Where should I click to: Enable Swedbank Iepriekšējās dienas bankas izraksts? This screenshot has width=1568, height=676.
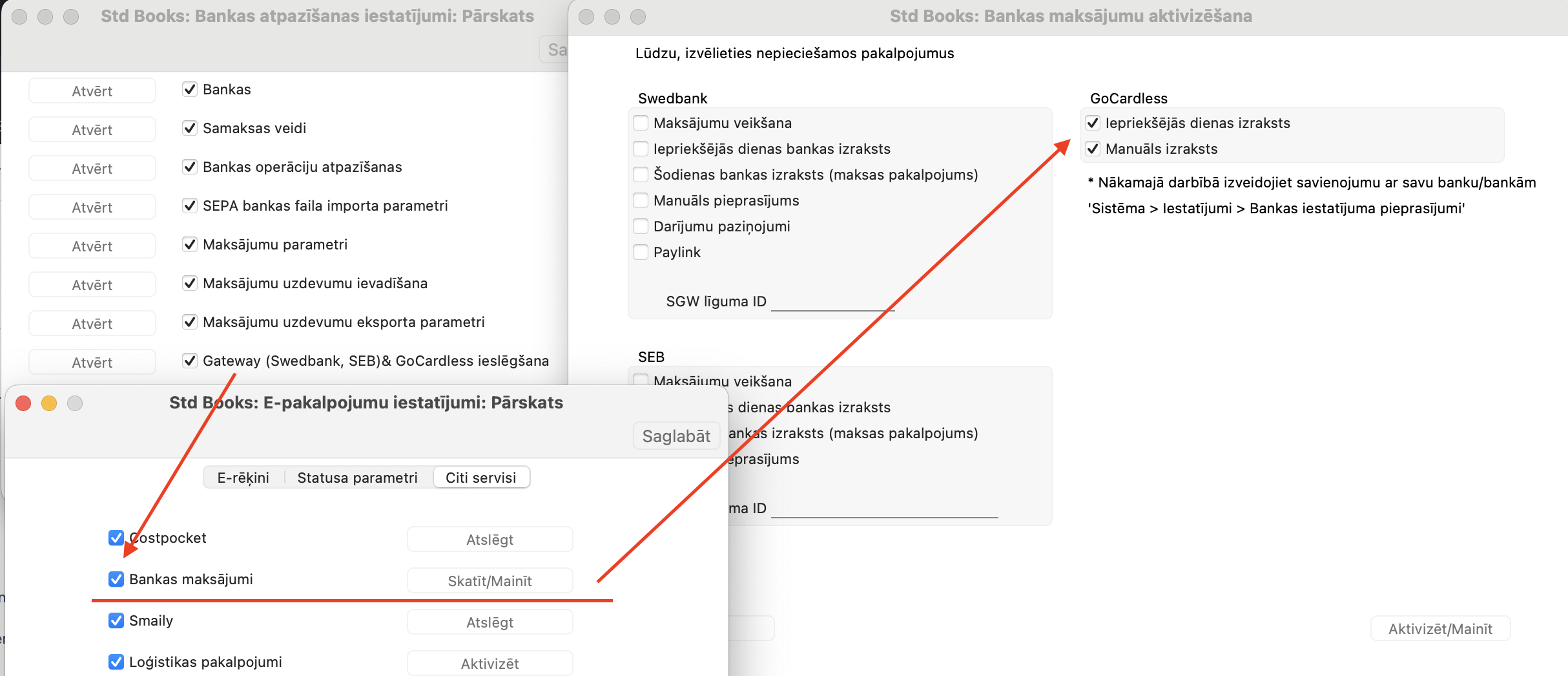[641, 149]
